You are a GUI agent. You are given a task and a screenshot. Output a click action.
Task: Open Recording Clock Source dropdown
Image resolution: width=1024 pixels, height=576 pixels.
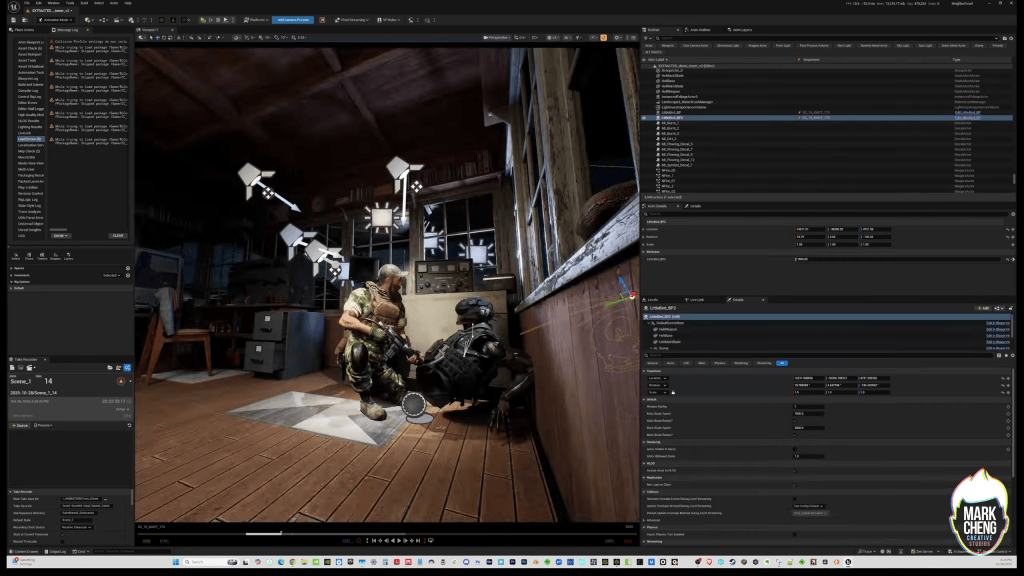pyautogui.click(x=76, y=527)
